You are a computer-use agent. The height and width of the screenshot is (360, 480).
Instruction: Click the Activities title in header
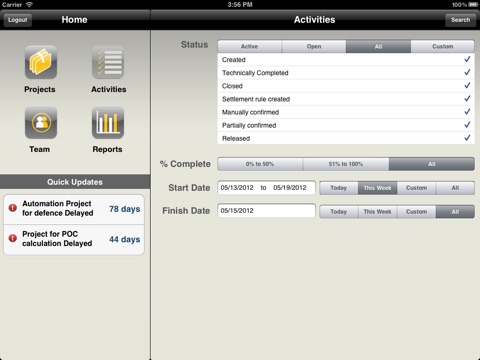(x=314, y=20)
